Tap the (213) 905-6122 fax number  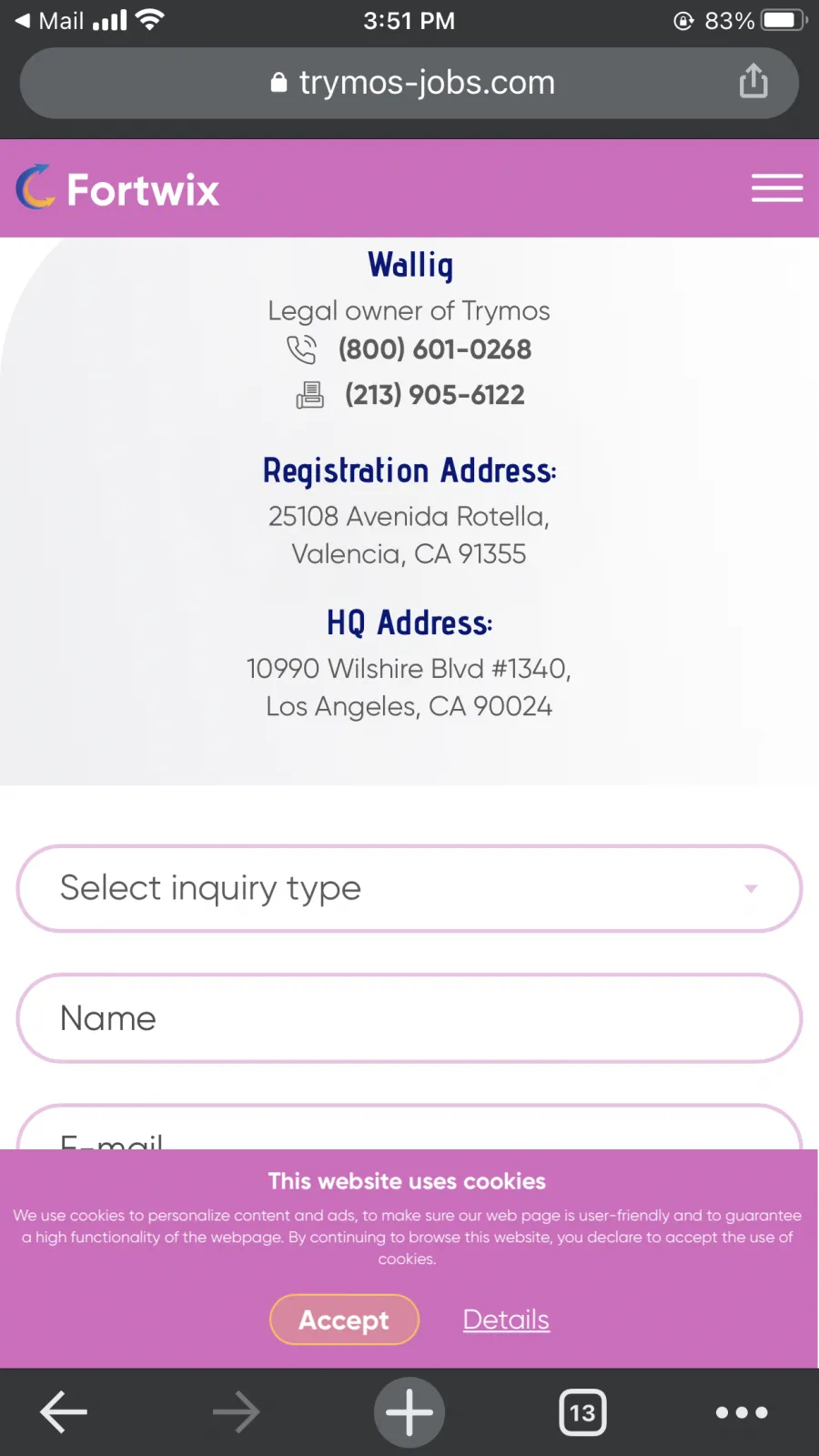pyautogui.click(x=435, y=395)
